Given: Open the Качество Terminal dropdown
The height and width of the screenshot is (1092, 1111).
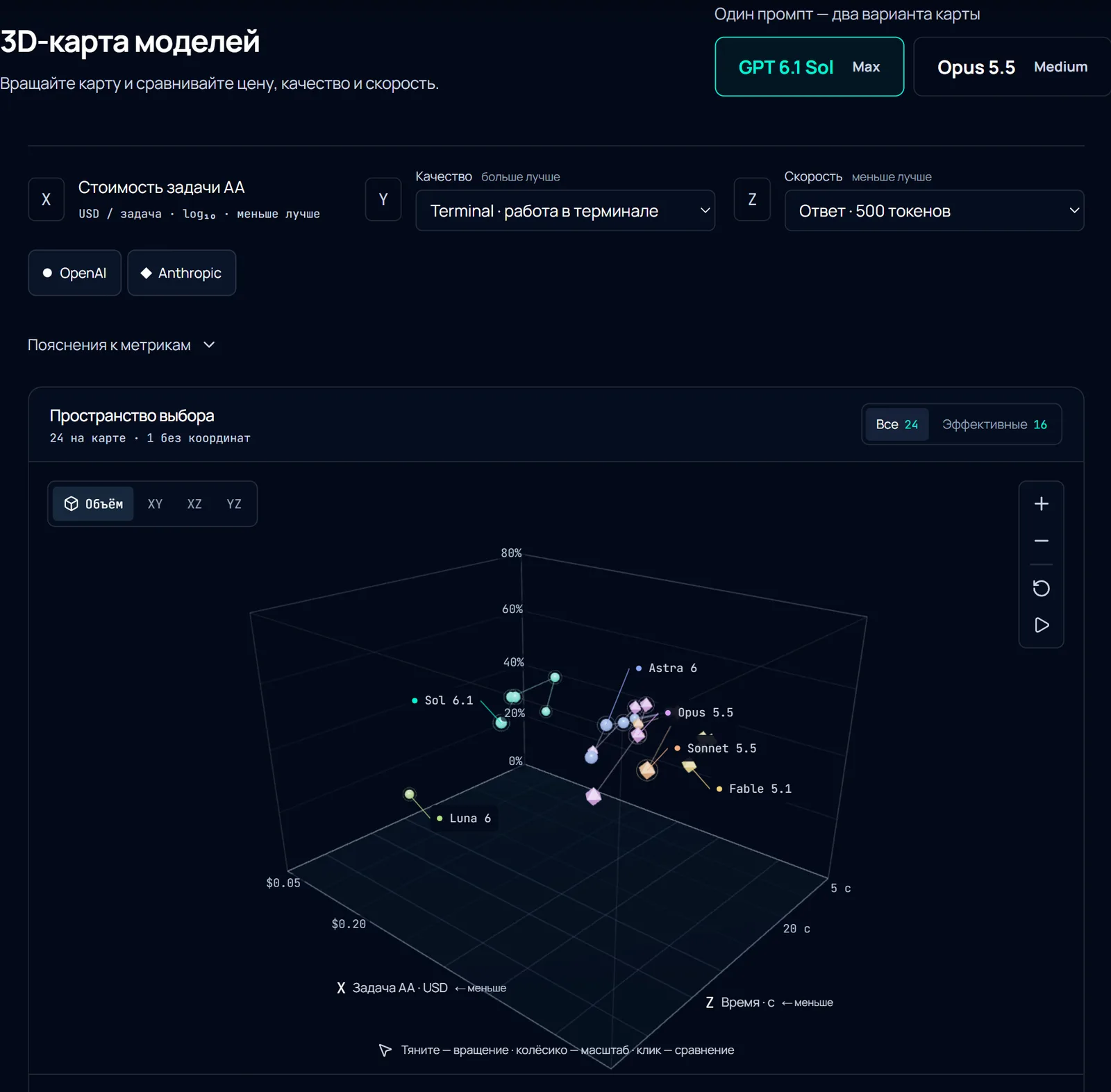Looking at the screenshot, I should tap(565, 210).
